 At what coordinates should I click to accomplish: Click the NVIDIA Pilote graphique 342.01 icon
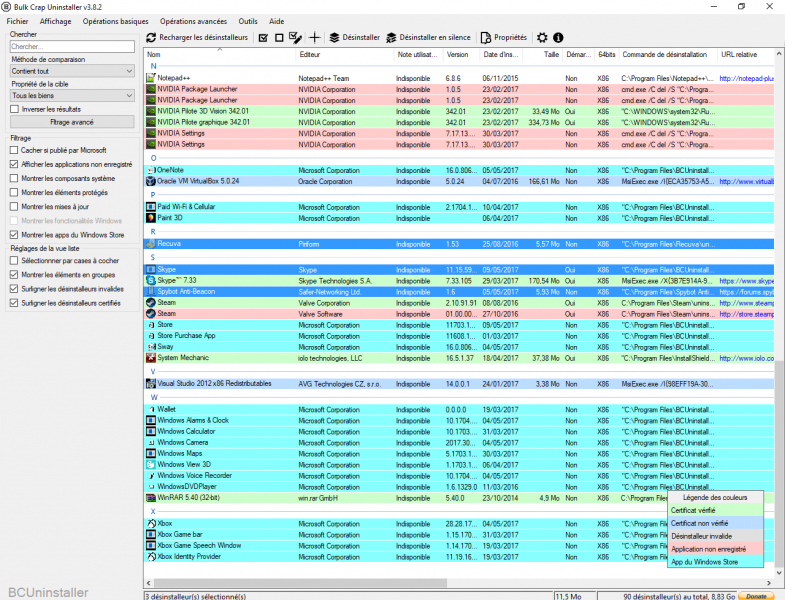[x=151, y=122]
